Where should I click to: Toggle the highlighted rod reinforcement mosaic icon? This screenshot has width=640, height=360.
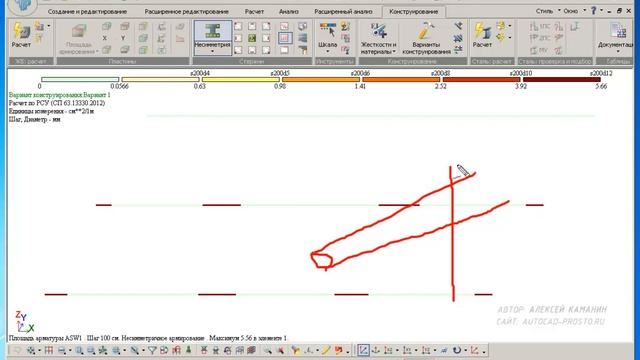pyautogui.click(x=284, y=38)
